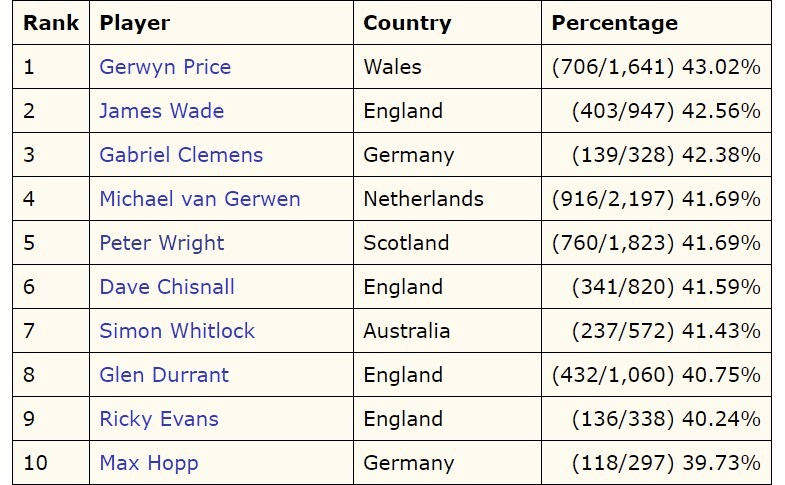
Task: Select the Scotland country cell
Action: pyautogui.click(x=405, y=243)
